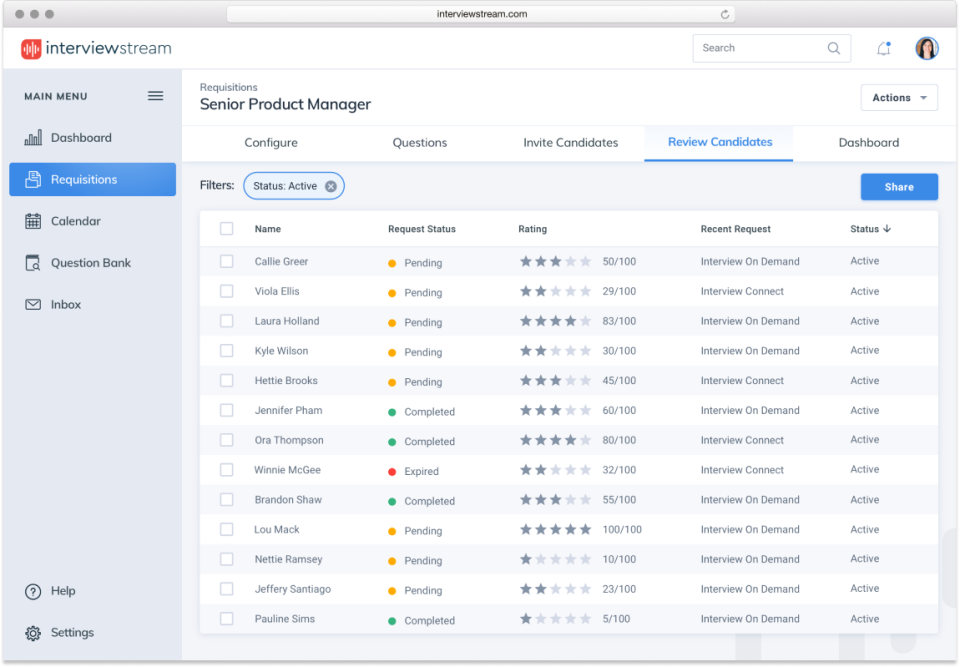This screenshot has height=667, width=960.
Task: Check the checkbox next to Callie Greer
Action: [x=226, y=261]
